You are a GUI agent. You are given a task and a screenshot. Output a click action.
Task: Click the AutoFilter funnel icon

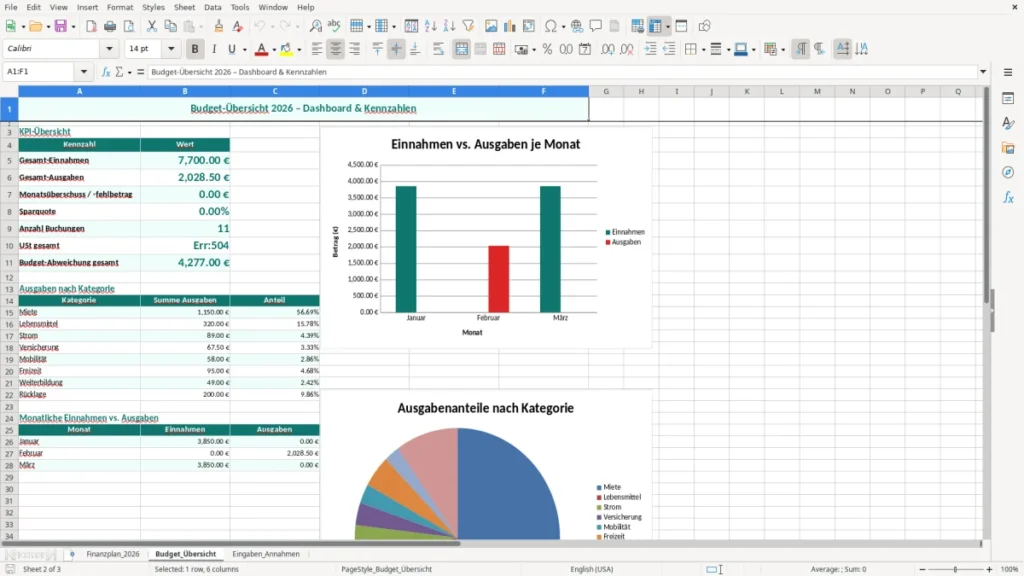point(468,26)
